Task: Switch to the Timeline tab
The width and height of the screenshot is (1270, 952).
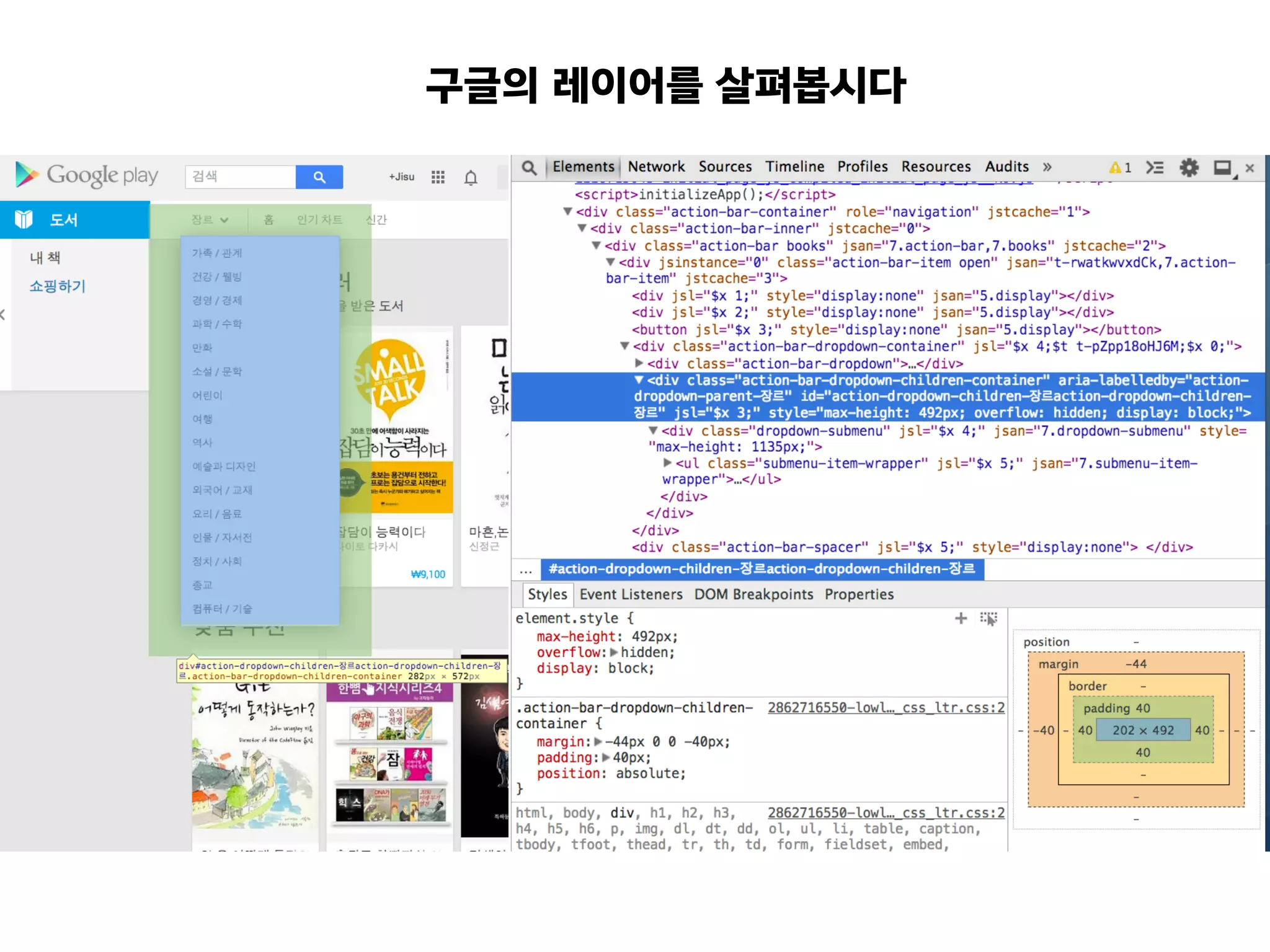Action: click(x=794, y=167)
